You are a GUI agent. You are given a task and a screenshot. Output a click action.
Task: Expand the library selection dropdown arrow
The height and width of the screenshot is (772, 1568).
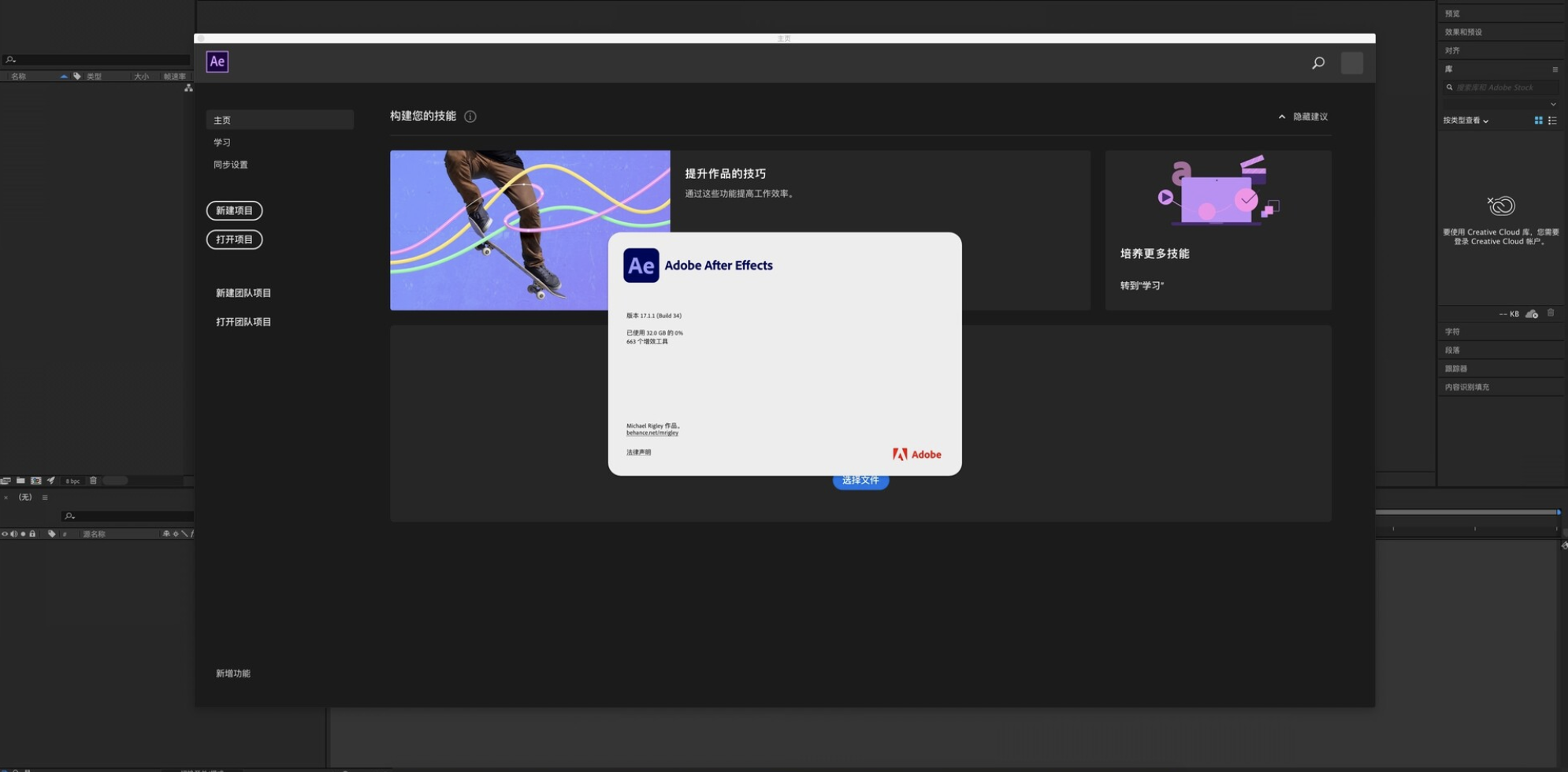pos(1553,104)
